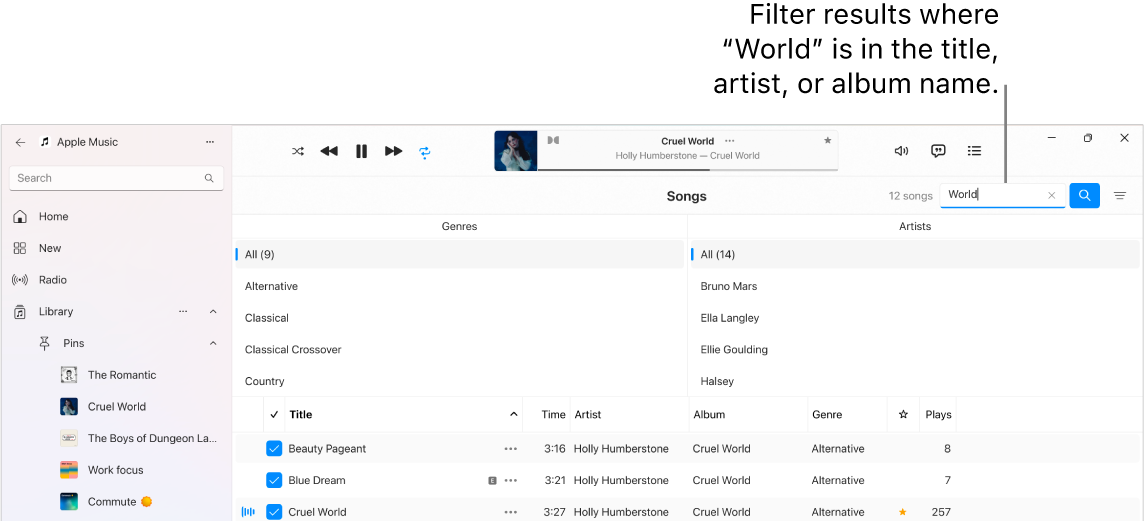Clear the World filter text
1144x522 pixels.
point(1051,196)
